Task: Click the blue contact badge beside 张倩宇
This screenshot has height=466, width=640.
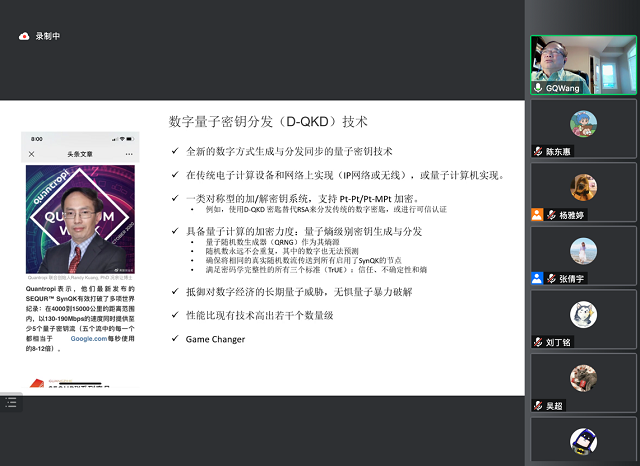Action: click(x=538, y=278)
